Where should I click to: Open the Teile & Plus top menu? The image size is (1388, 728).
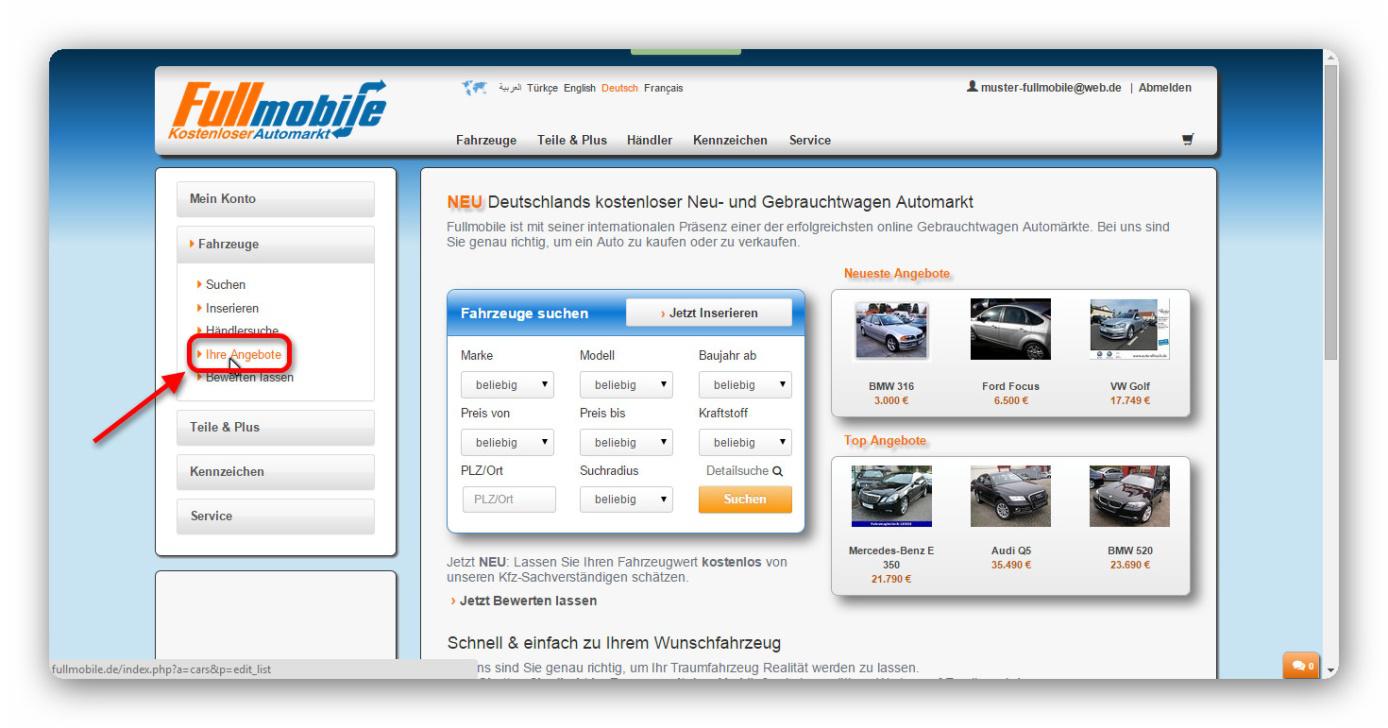point(572,140)
